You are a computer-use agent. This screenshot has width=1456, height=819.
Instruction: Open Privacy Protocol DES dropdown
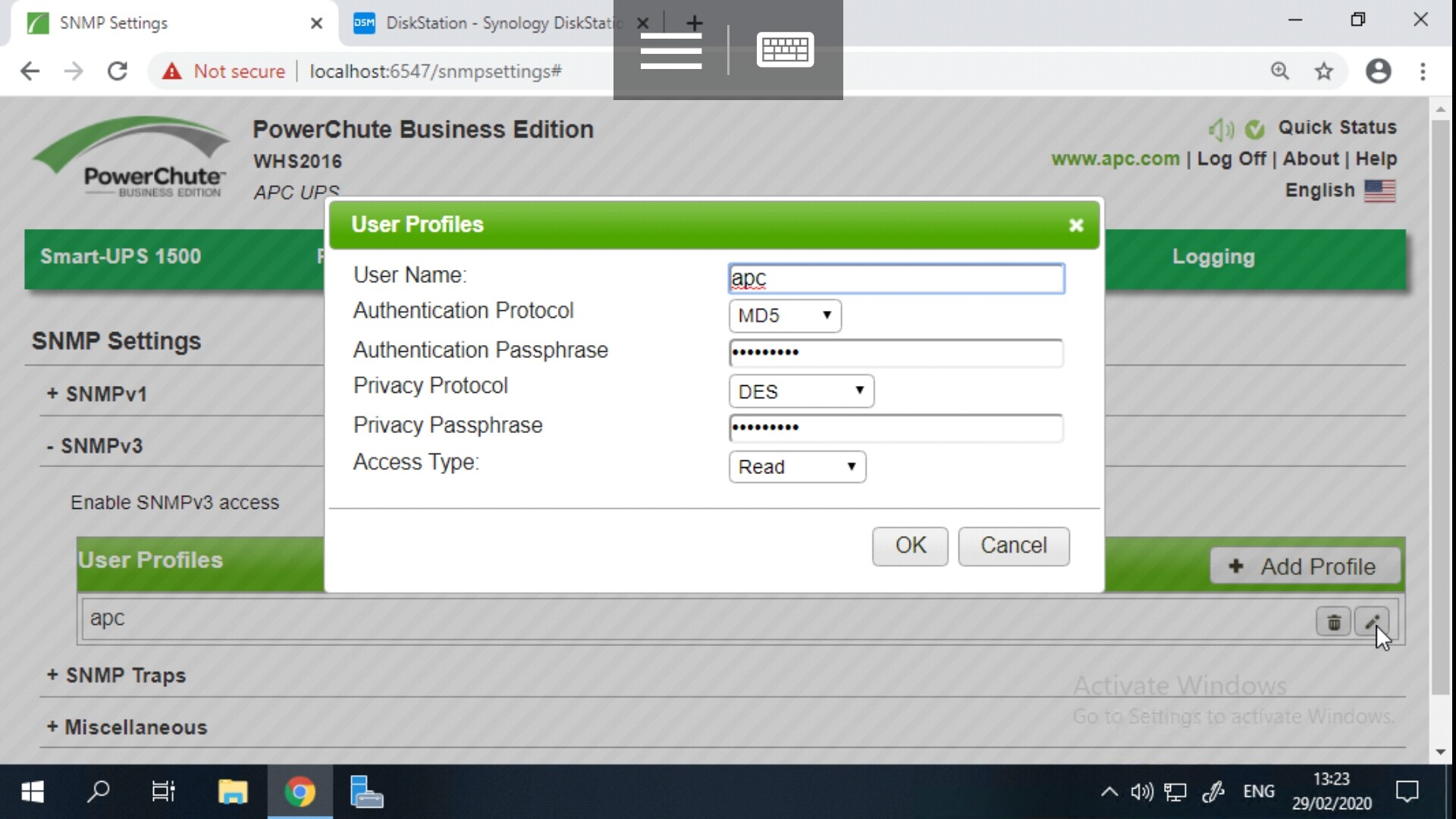pos(801,391)
